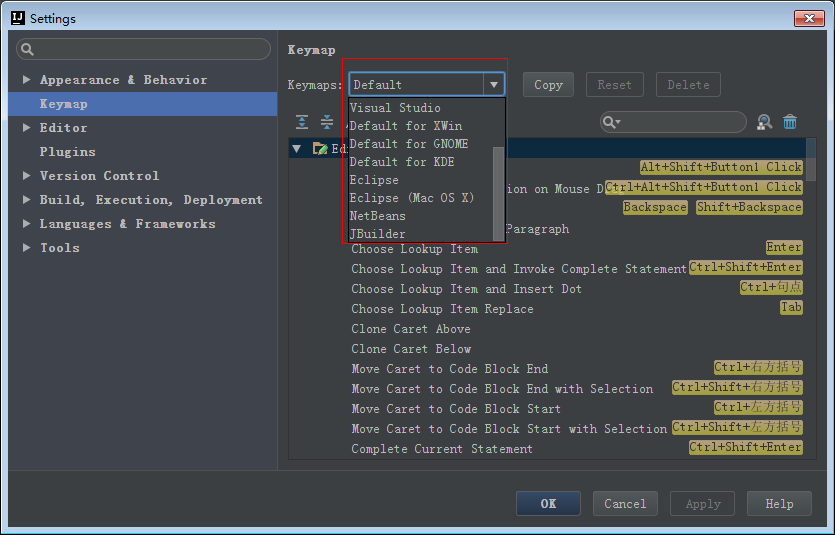This screenshot has height=535, width=835.
Task: Click the magnifier icon in the settings search box
Action: (28, 49)
